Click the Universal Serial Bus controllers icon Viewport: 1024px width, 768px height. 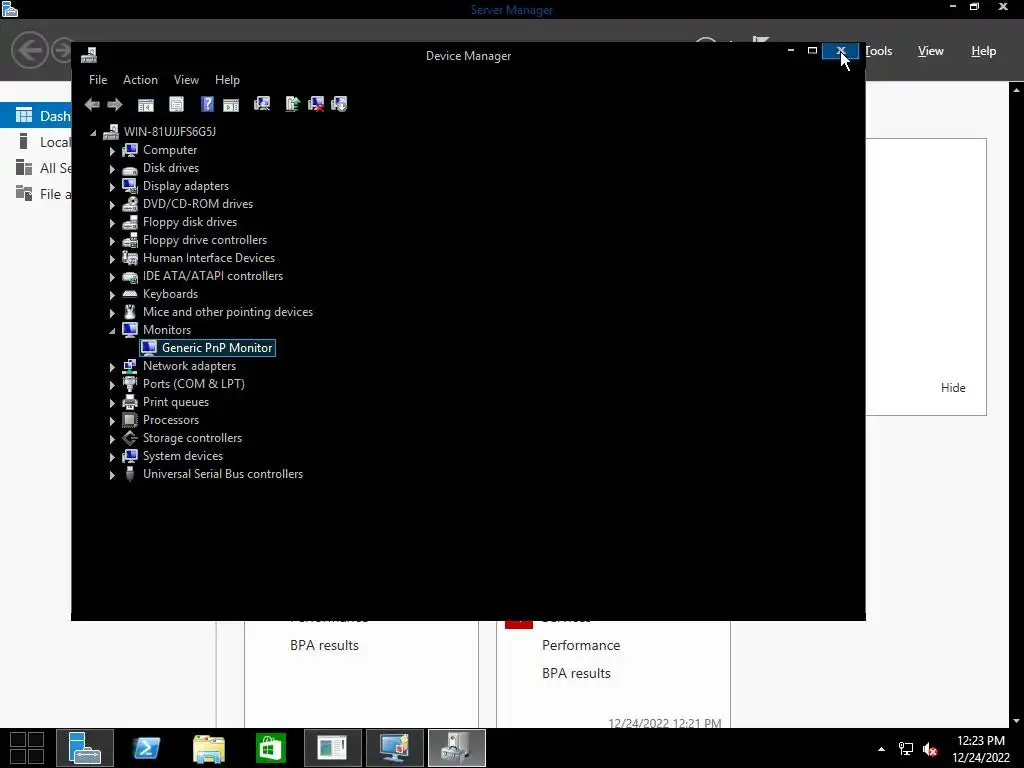(x=130, y=474)
